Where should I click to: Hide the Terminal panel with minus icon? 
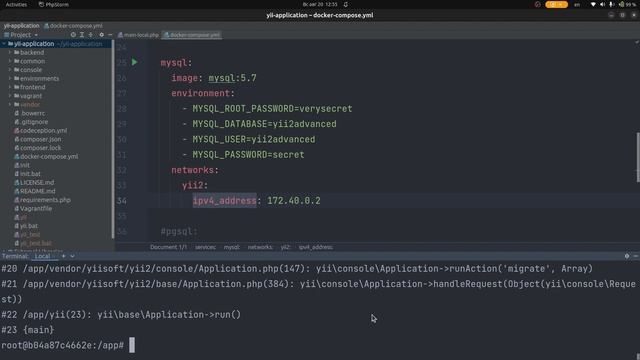pyautogui.click(x=636, y=256)
